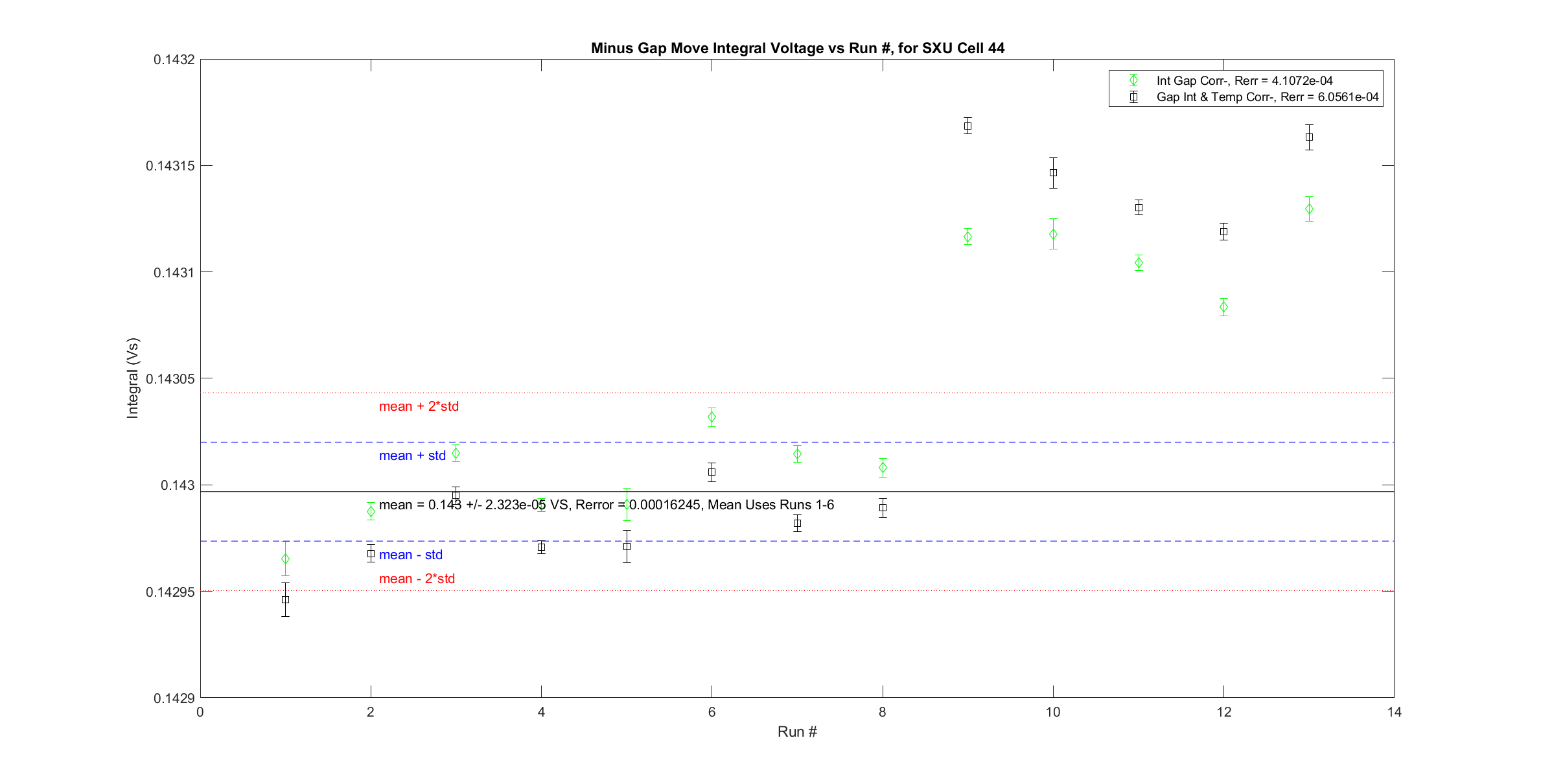Select the green diamond at run 13
Viewport: 1541px width, 784px height.
click(1309, 209)
